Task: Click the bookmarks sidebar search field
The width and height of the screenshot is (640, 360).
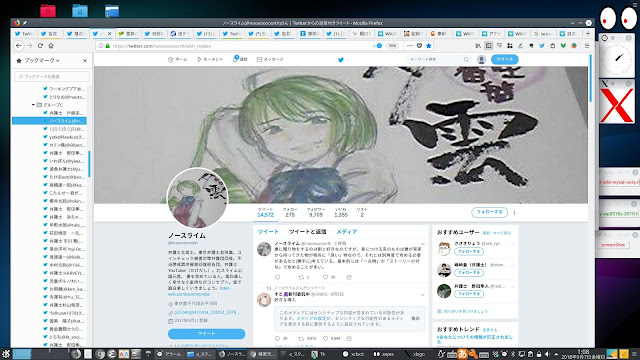Action: click(x=52, y=76)
